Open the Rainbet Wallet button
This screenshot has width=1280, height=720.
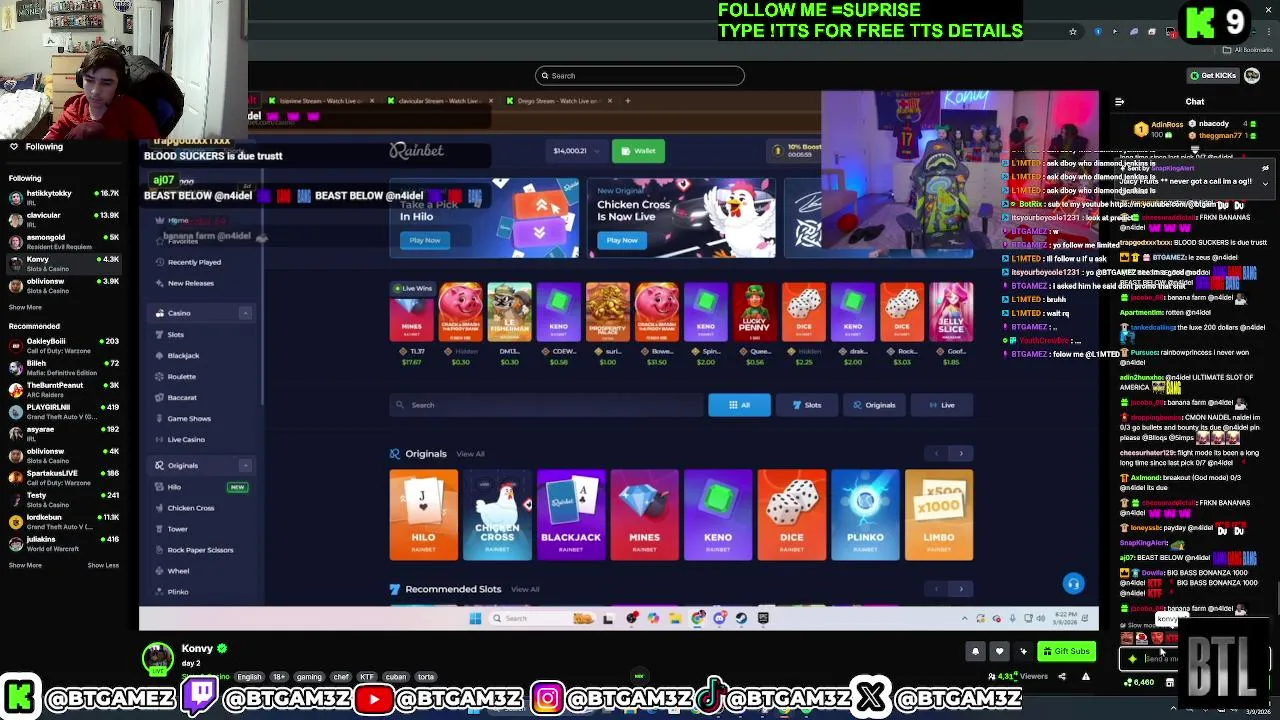coord(638,151)
